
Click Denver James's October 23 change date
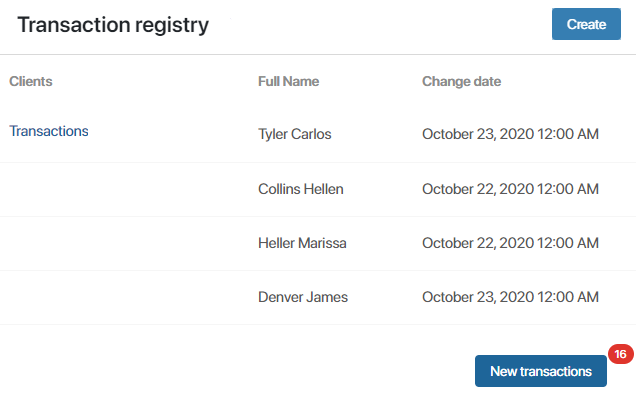click(x=510, y=297)
